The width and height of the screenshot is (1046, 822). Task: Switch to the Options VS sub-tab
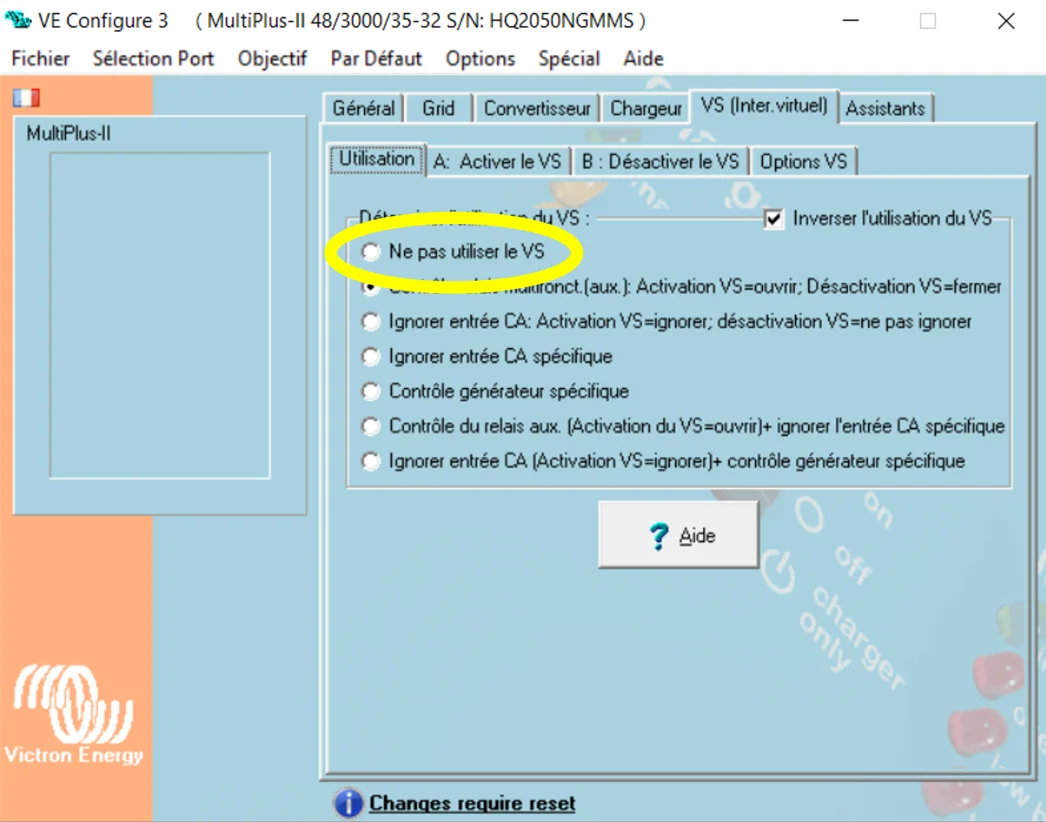[803, 161]
